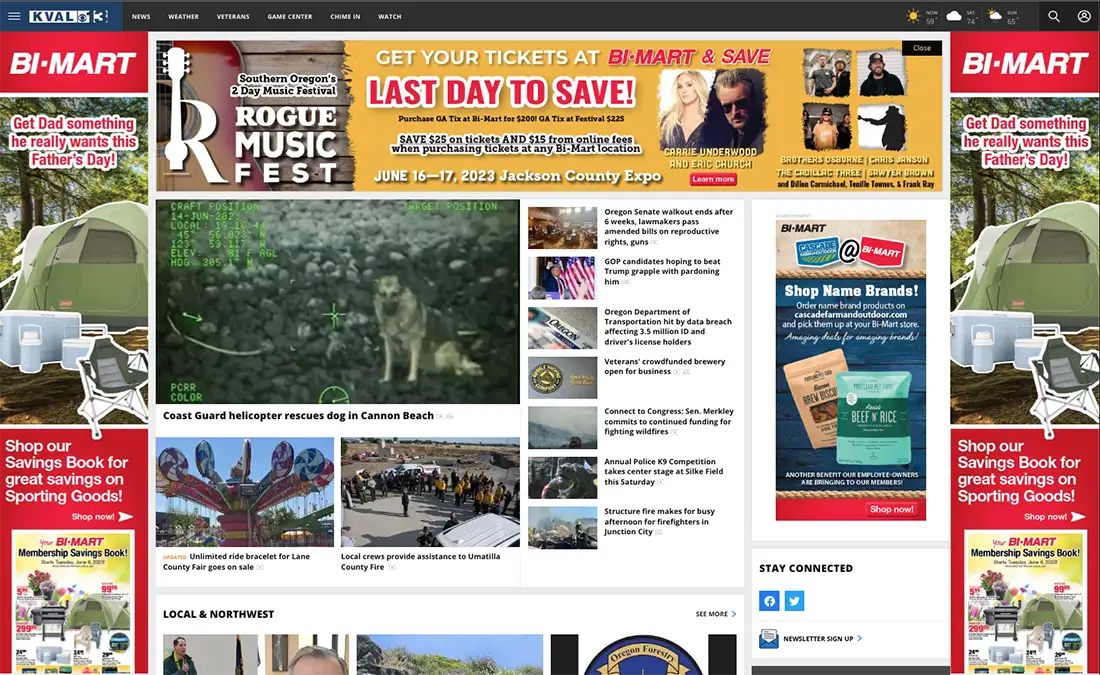This screenshot has width=1100, height=675.
Task: Open the Oregon Forestry badge thumbnail
Action: (x=643, y=655)
